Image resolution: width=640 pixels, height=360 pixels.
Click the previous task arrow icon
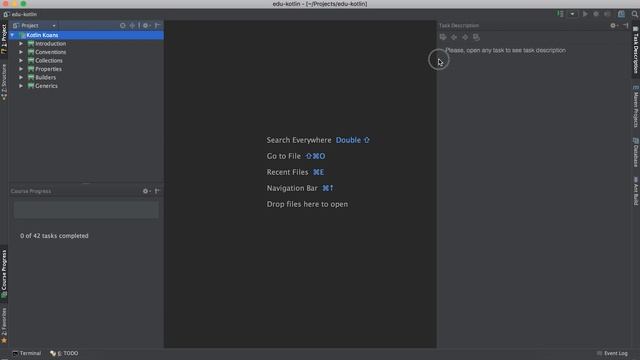coord(454,37)
